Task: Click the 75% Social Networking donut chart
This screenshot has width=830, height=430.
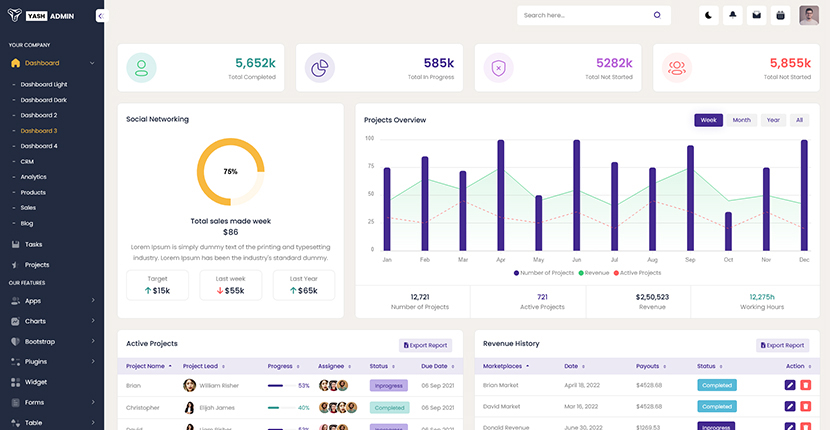Action: tap(231, 172)
